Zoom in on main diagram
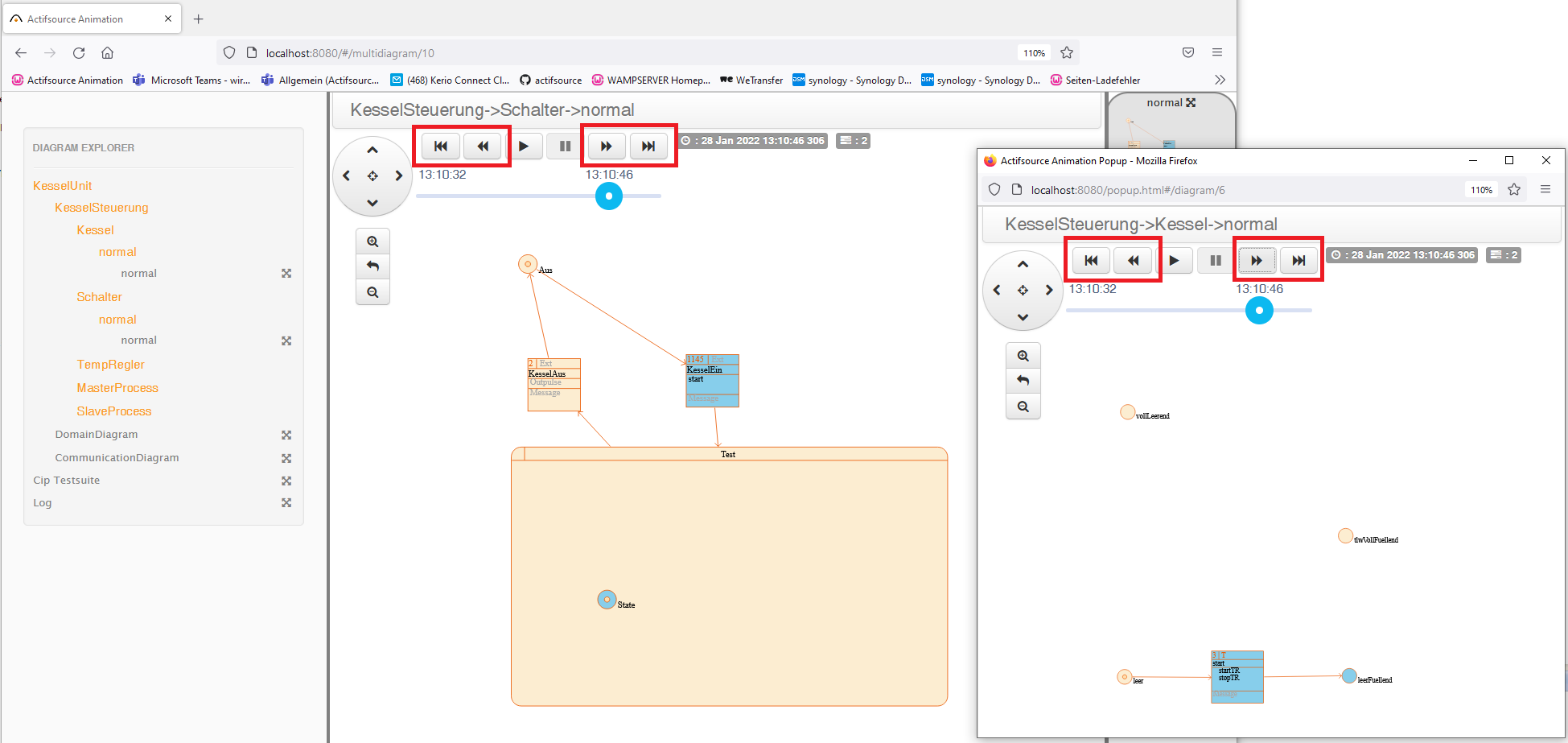This screenshot has height=743, width=1568. 372,241
